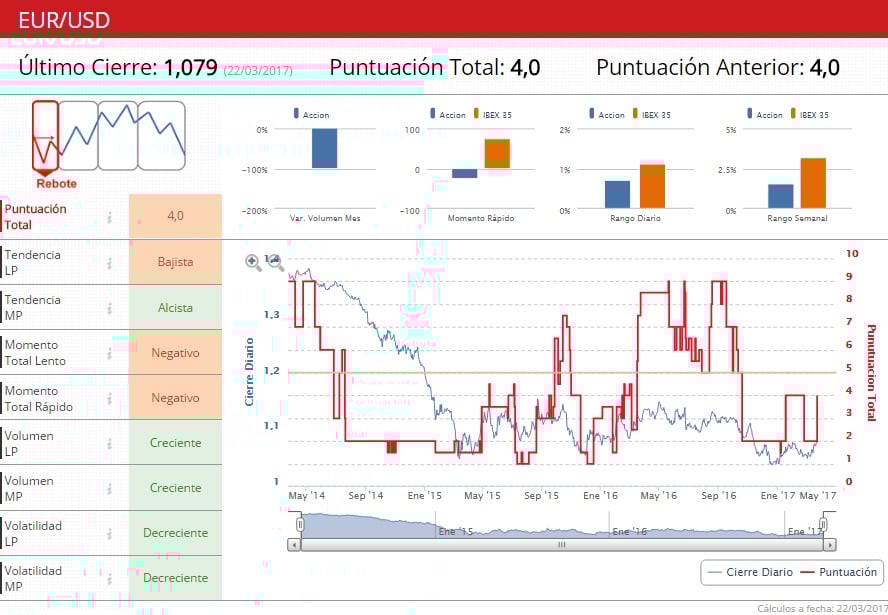Open info icon beside Volumen MP row
888x615 pixels.
pos(110,488)
